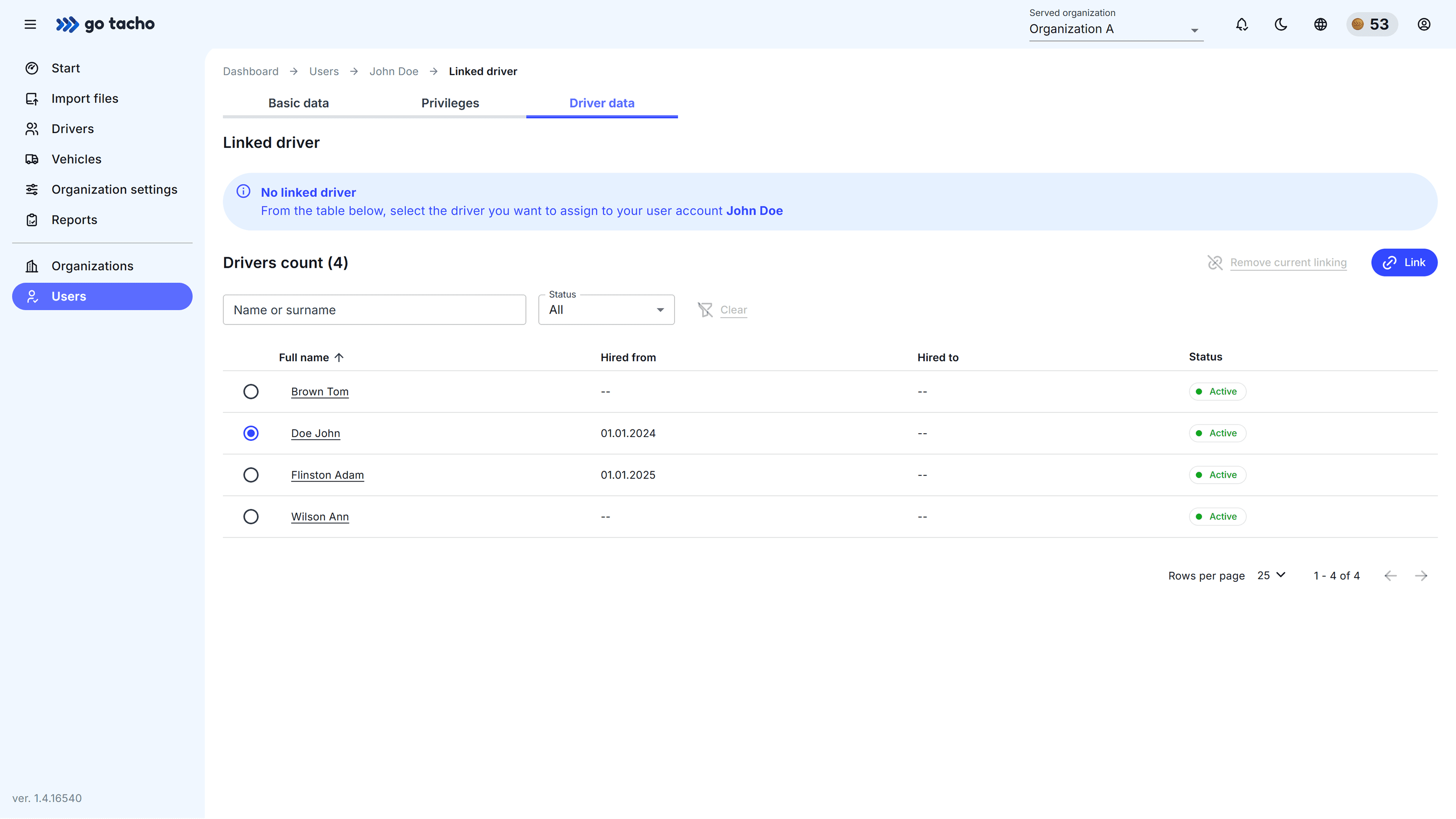The width and height of the screenshot is (1456, 819).
Task: Open notifications bell
Action: coord(1241,24)
